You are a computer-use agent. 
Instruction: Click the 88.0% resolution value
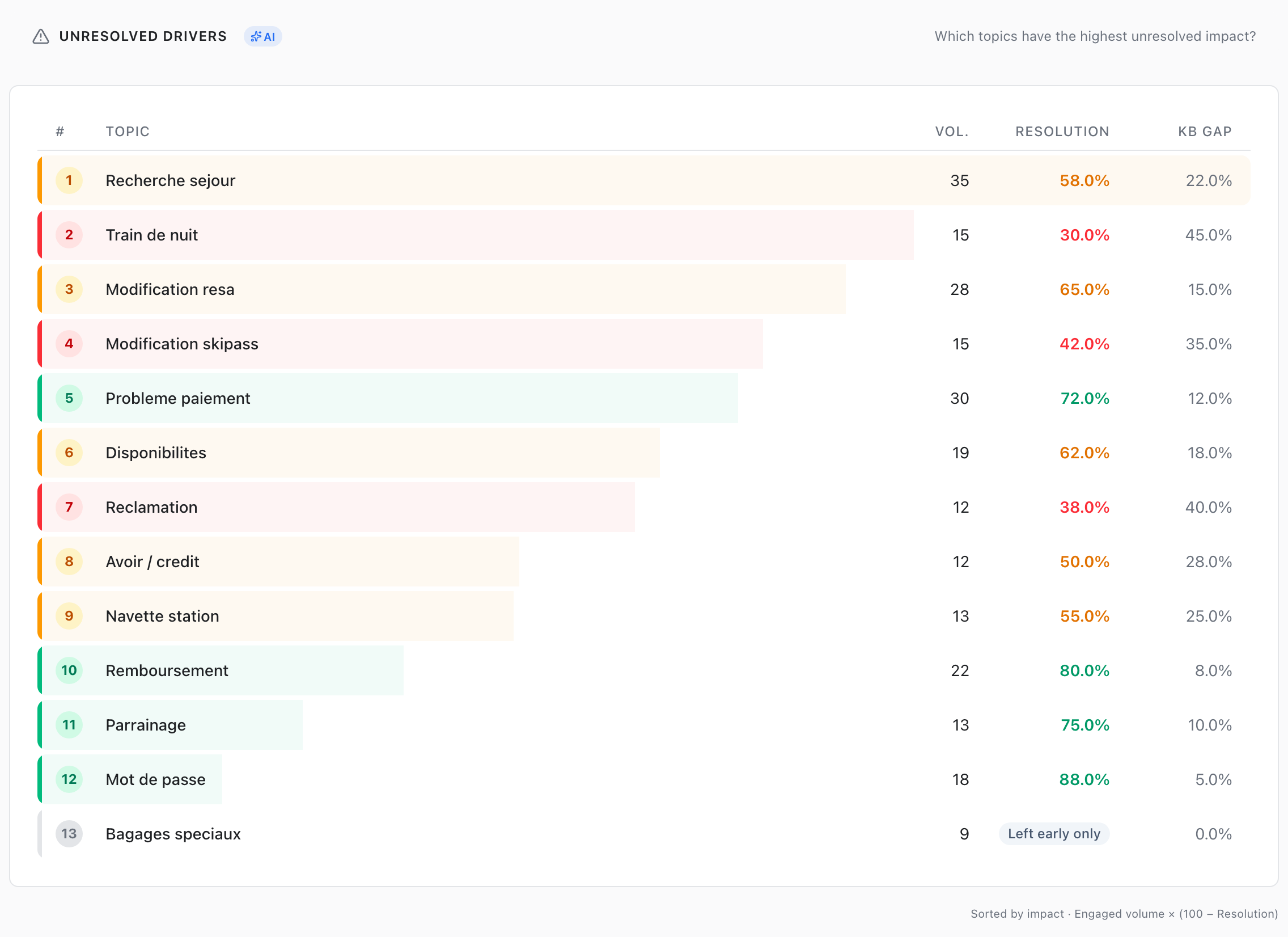point(1084,779)
